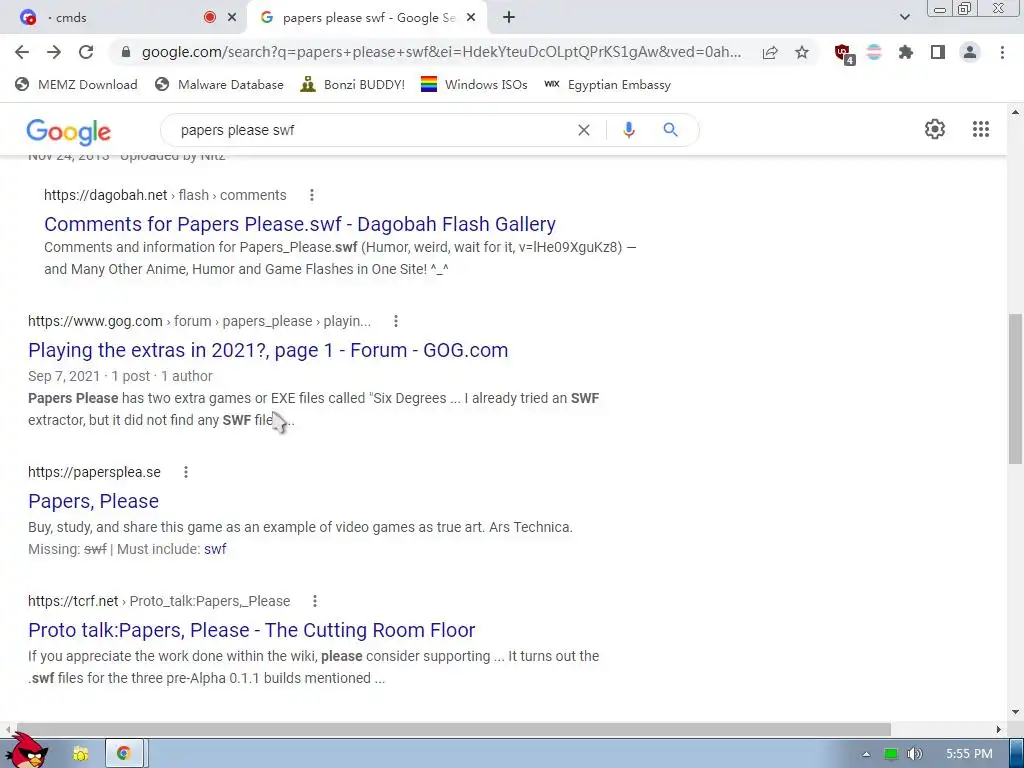Viewport: 1024px width, 768px height.
Task: Close the papers please swf tab
Action: [470, 18]
